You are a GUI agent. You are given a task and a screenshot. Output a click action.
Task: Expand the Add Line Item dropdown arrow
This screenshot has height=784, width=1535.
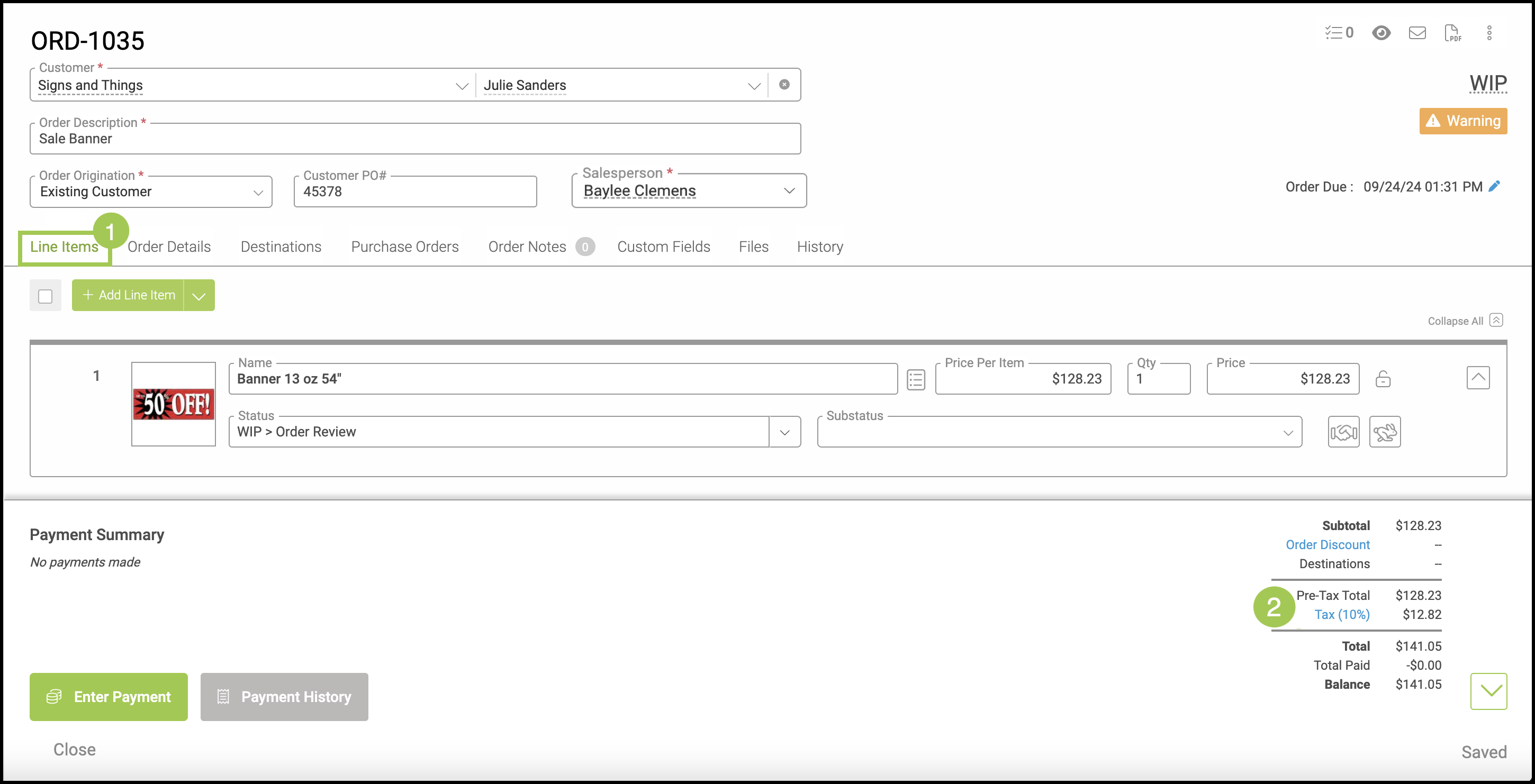[x=199, y=296]
